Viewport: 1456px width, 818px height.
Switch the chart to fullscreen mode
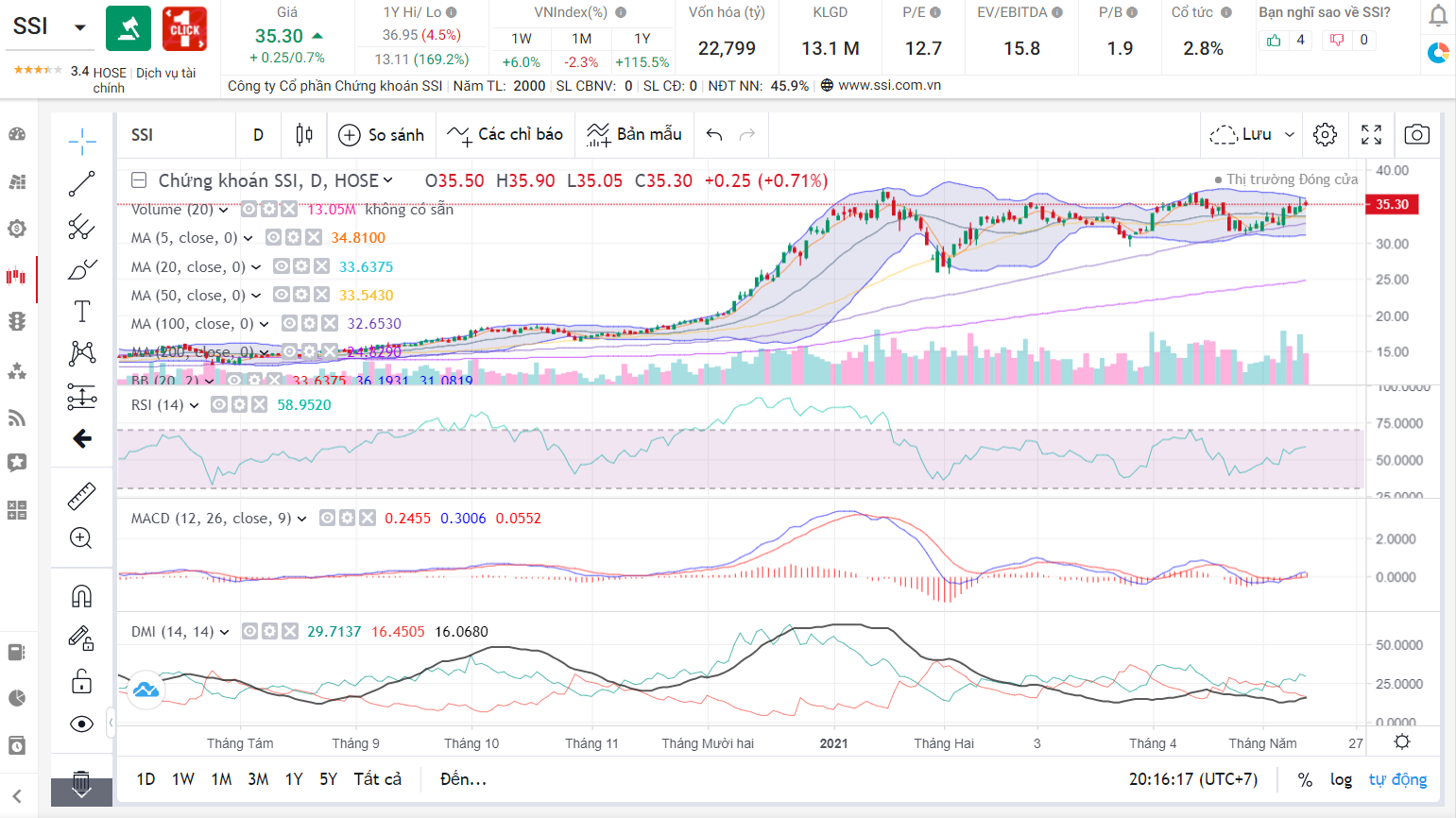(x=1372, y=135)
